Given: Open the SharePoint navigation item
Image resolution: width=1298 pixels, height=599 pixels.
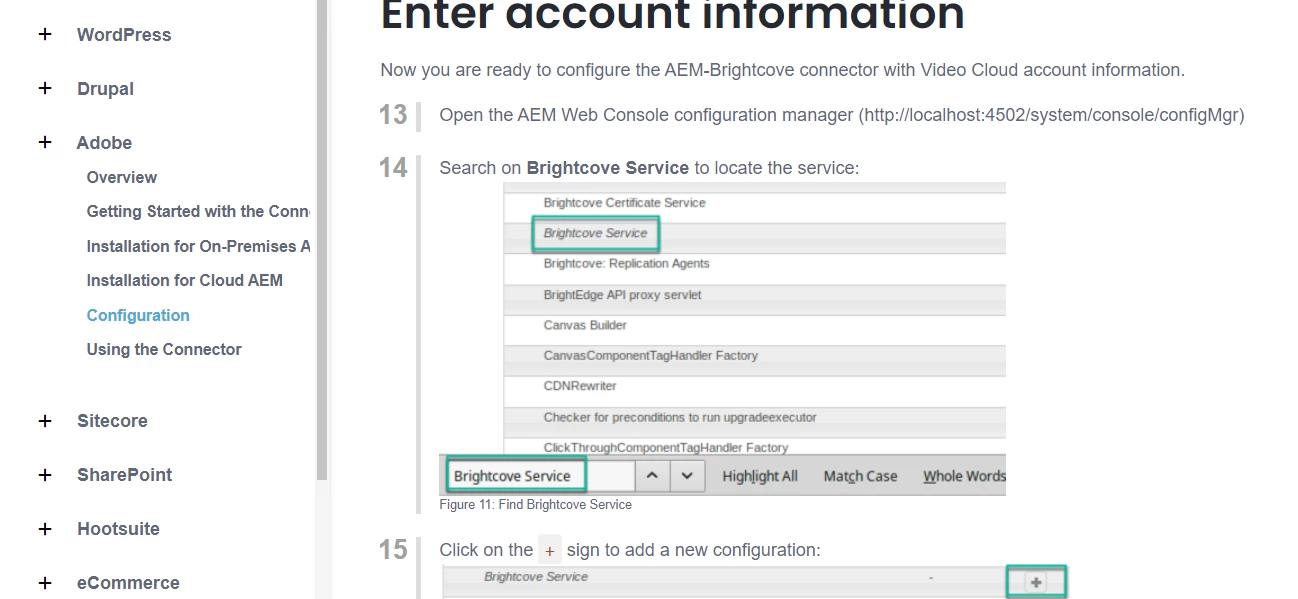Looking at the screenshot, I should (x=124, y=475).
